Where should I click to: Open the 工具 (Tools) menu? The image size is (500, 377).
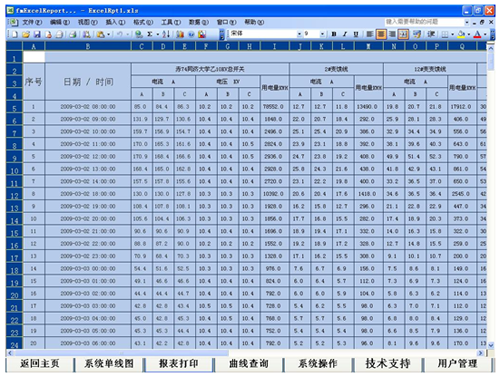[171, 22]
